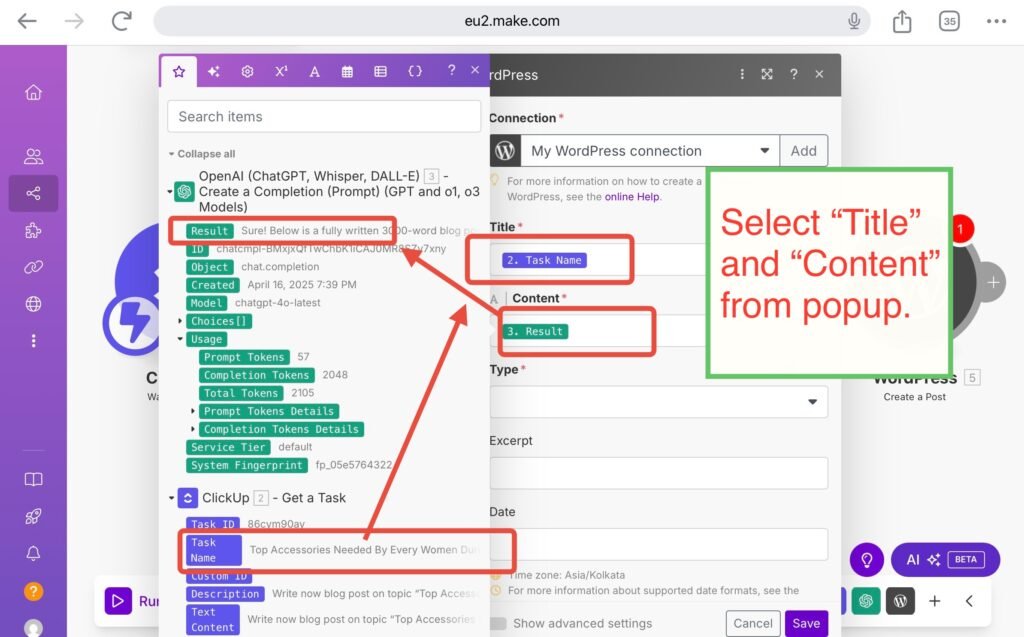Close the mapping items panel

pos(475,70)
